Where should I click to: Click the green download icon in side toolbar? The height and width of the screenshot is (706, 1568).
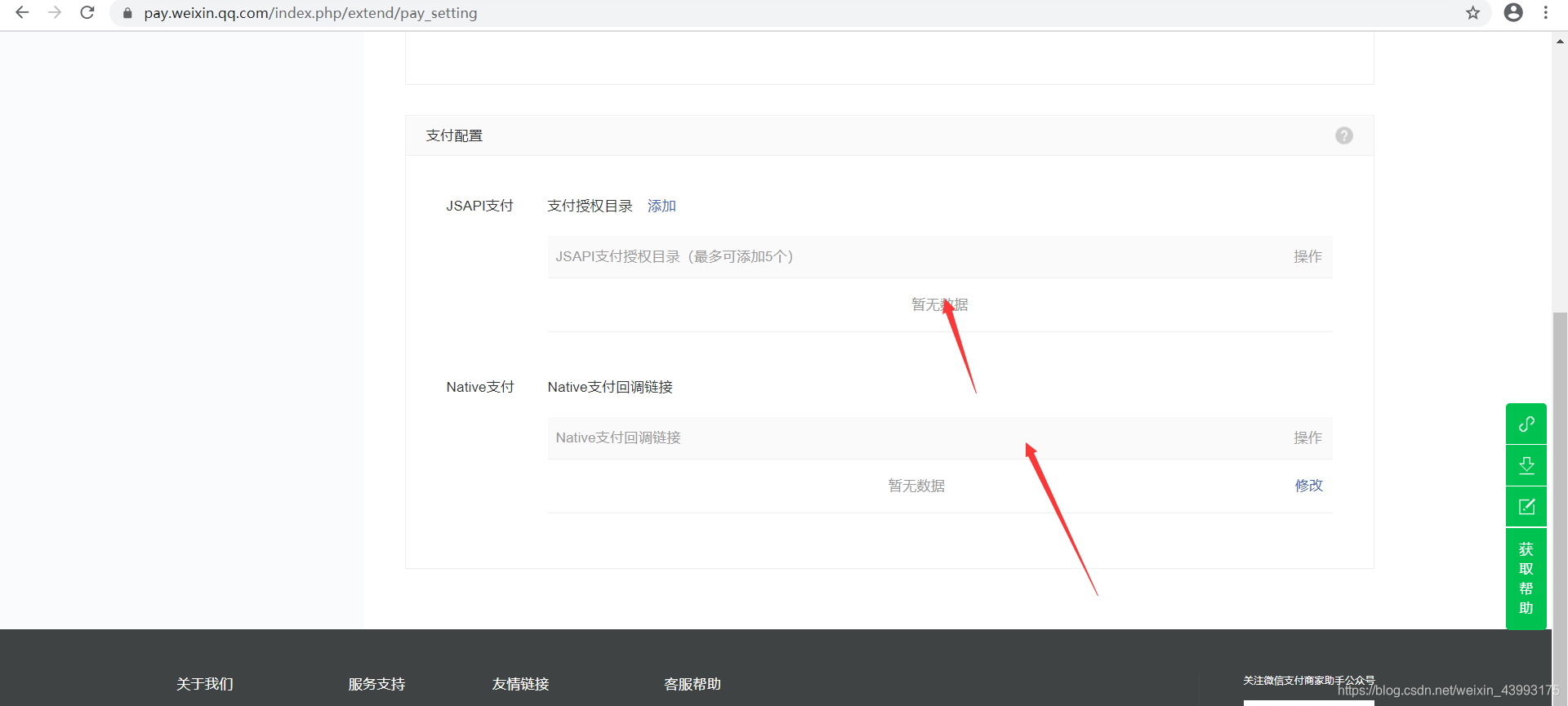(x=1526, y=465)
